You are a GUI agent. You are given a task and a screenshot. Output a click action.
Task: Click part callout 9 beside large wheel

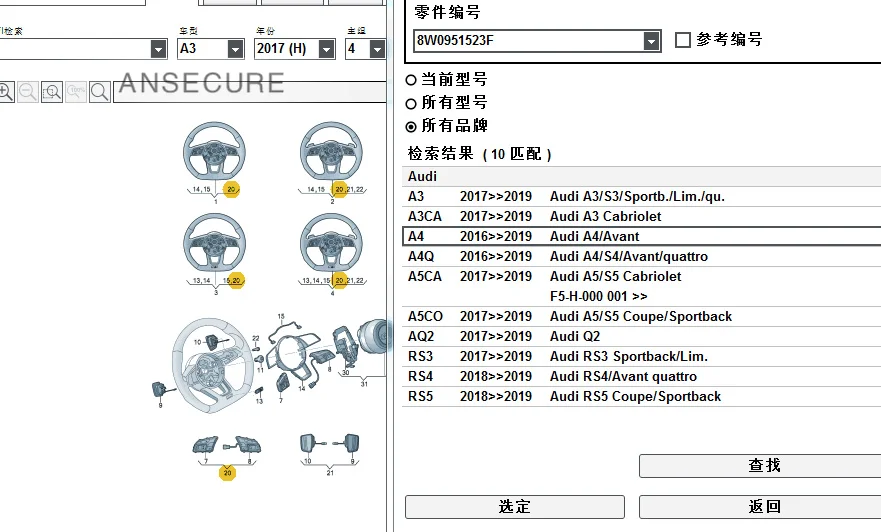[x=160, y=404]
